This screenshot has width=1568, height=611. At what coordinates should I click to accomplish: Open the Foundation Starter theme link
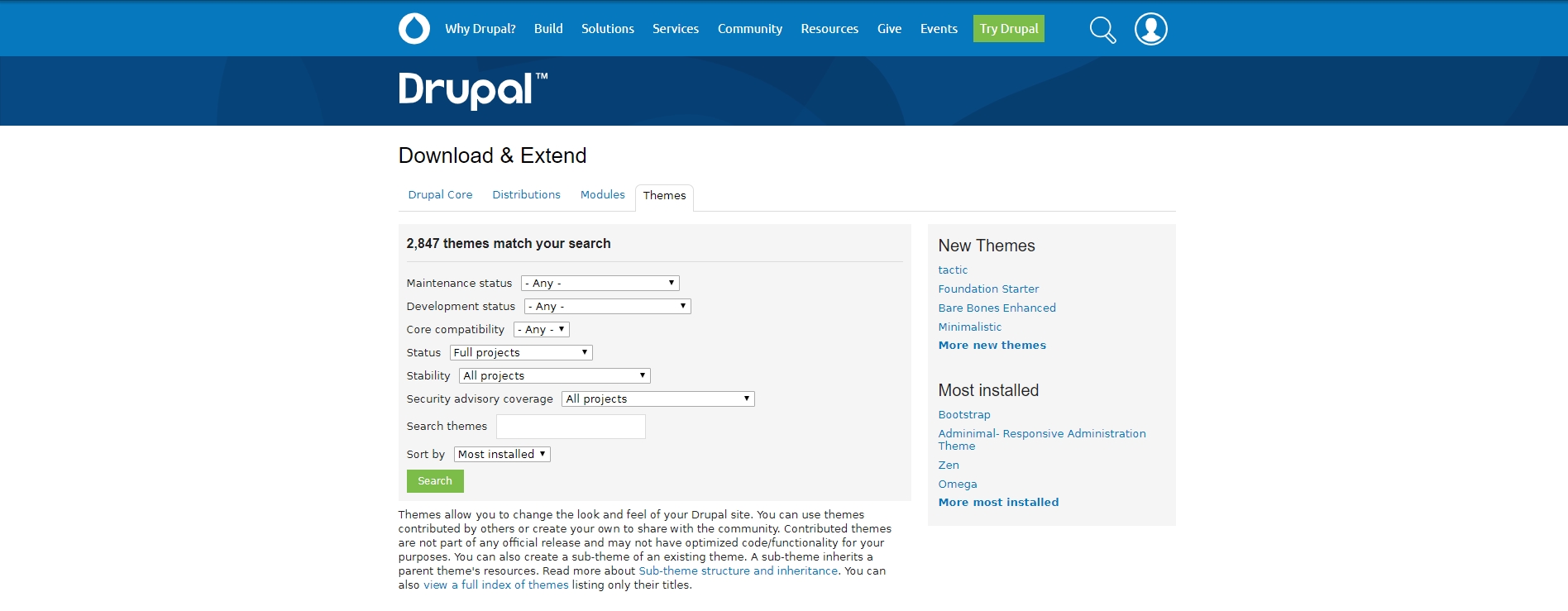988,289
